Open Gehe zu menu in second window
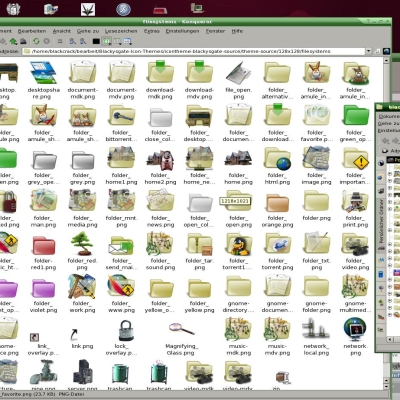 pos(389,123)
